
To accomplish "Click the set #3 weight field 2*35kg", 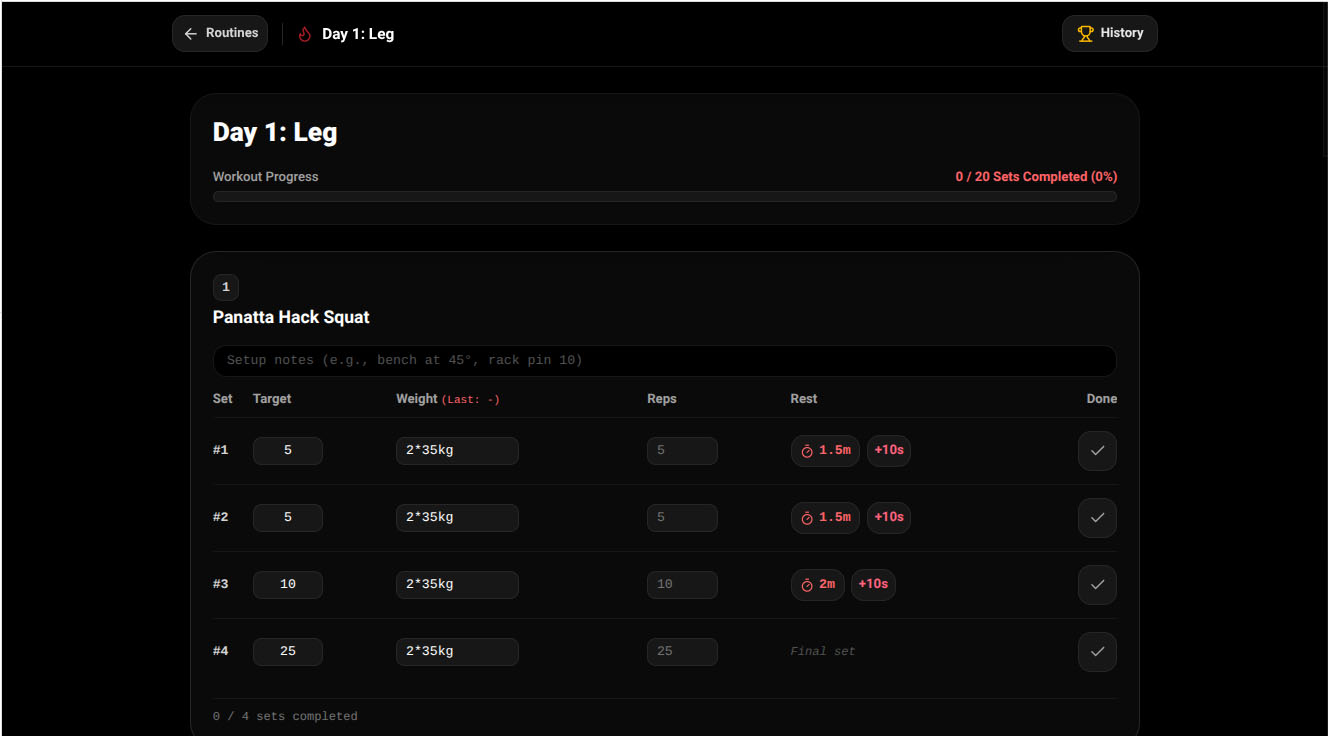I will (457, 585).
